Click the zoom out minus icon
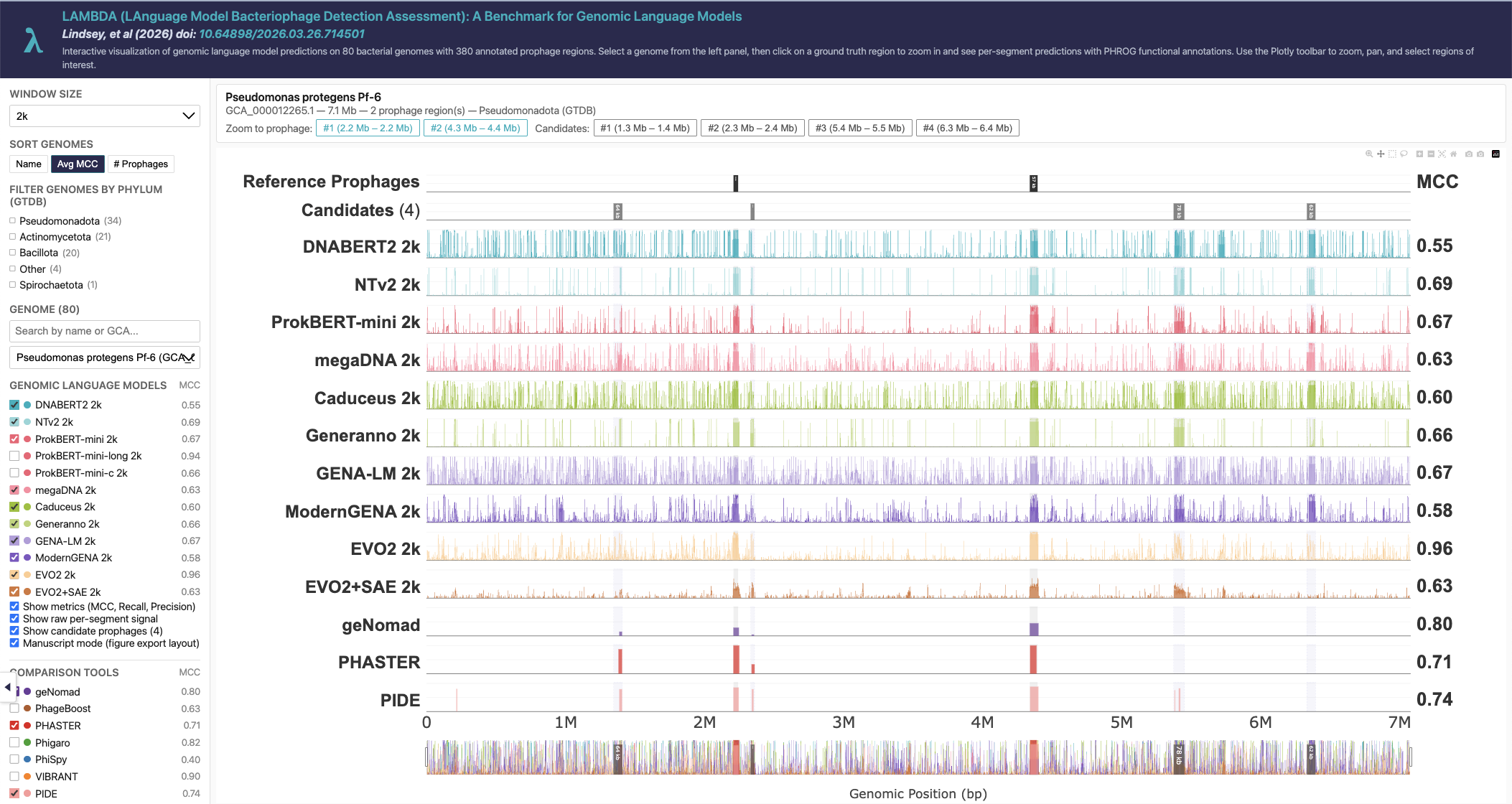Image resolution: width=1512 pixels, height=804 pixels. pyautogui.click(x=1431, y=154)
